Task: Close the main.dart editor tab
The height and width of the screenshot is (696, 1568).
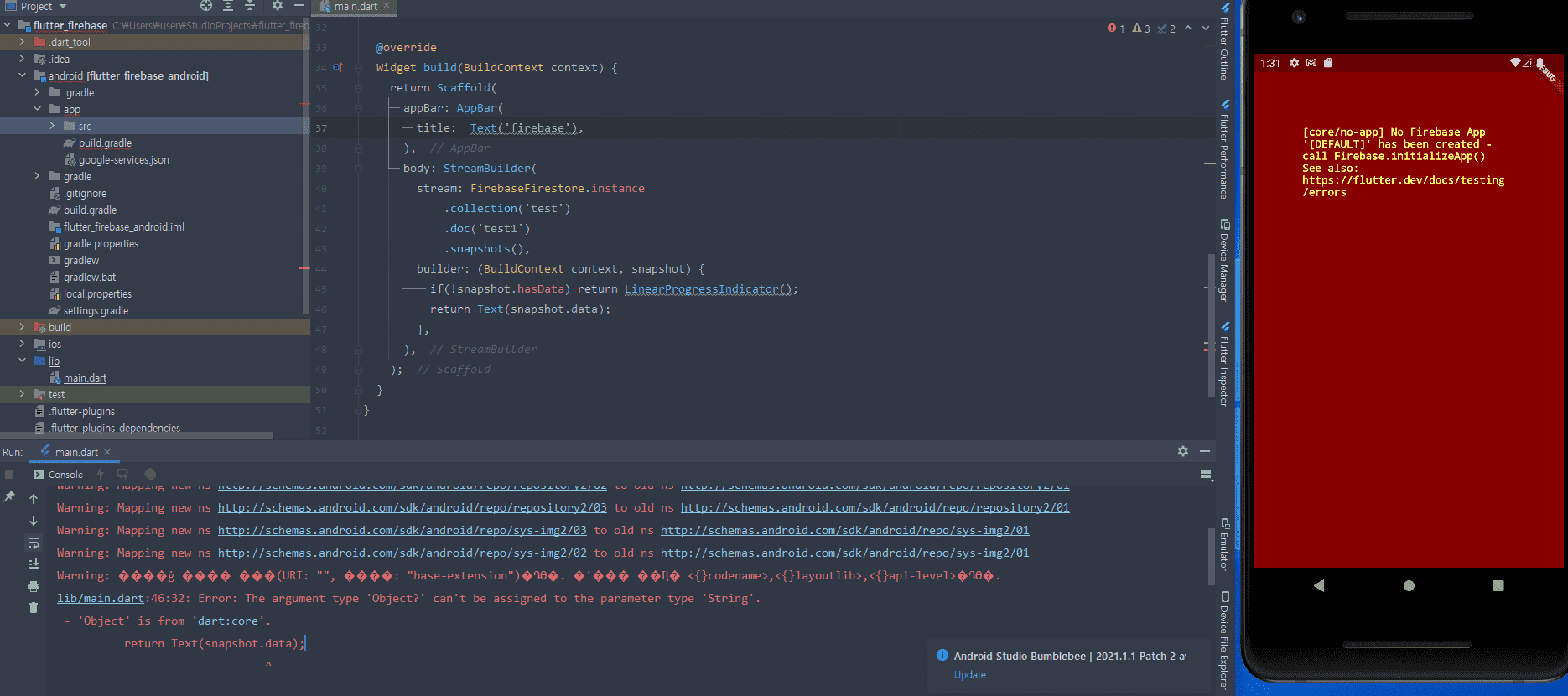Action: pyautogui.click(x=387, y=6)
